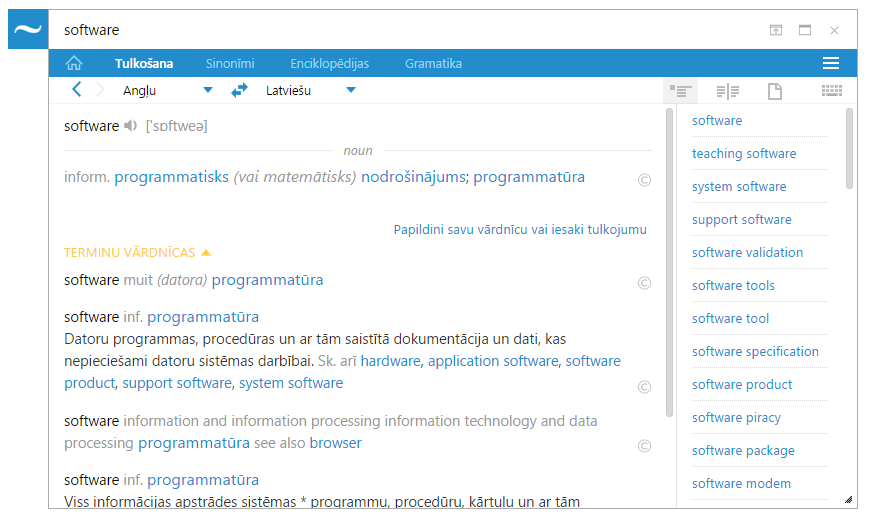Click in the search field containing software
Viewport: 869px width, 528px height.
pyautogui.click(x=400, y=30)
